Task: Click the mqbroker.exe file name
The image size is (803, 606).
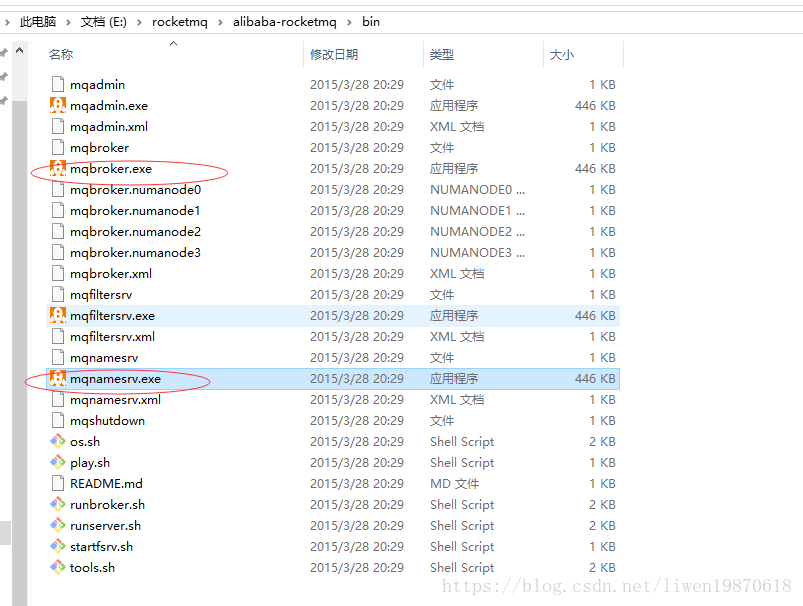Action: point(111,169)
